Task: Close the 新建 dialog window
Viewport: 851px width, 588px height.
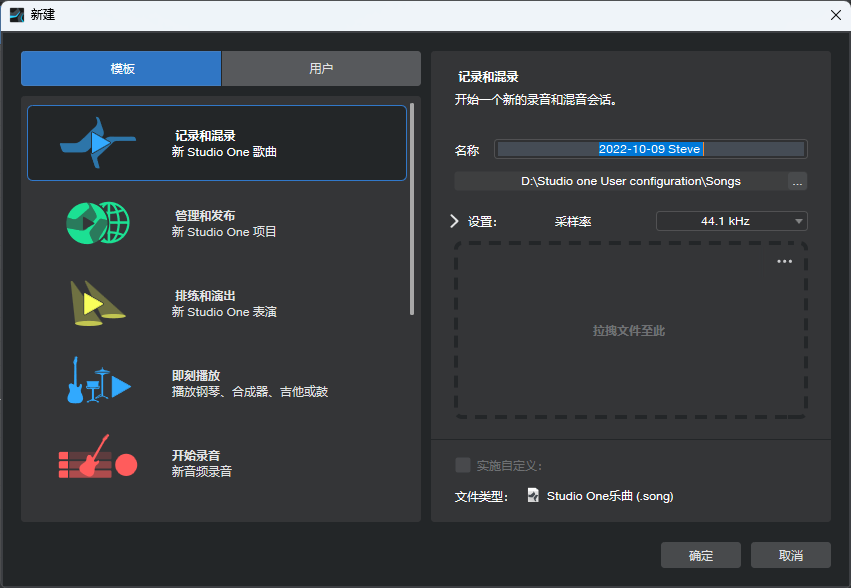Action: (836, 15)
